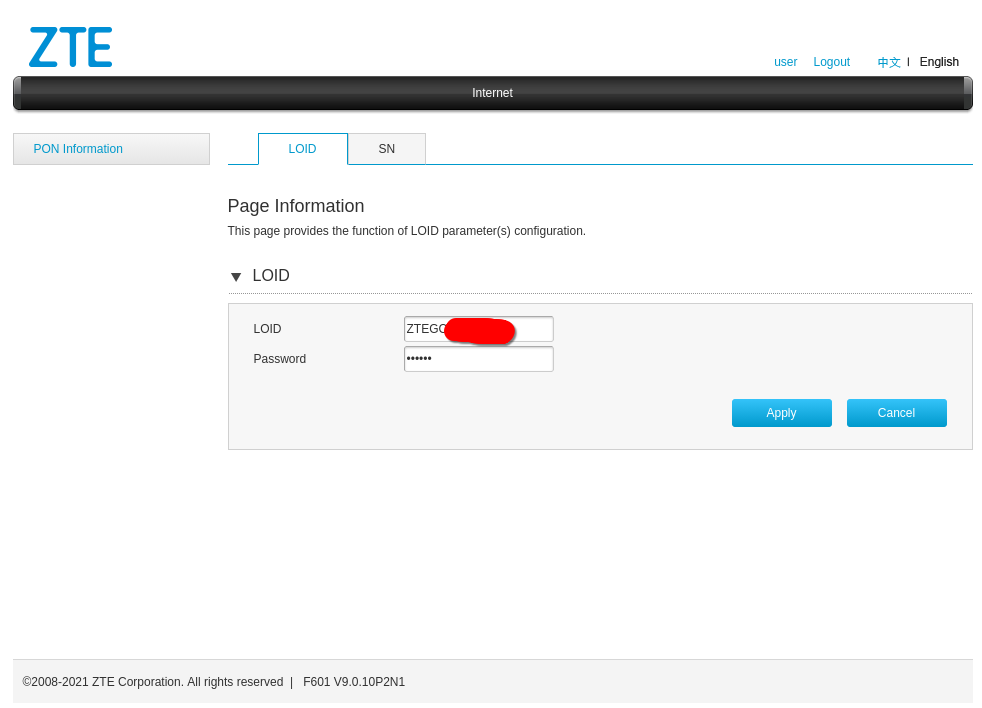Click the Page Information heading
Viewport: 982px width, 708px height.
296,206
